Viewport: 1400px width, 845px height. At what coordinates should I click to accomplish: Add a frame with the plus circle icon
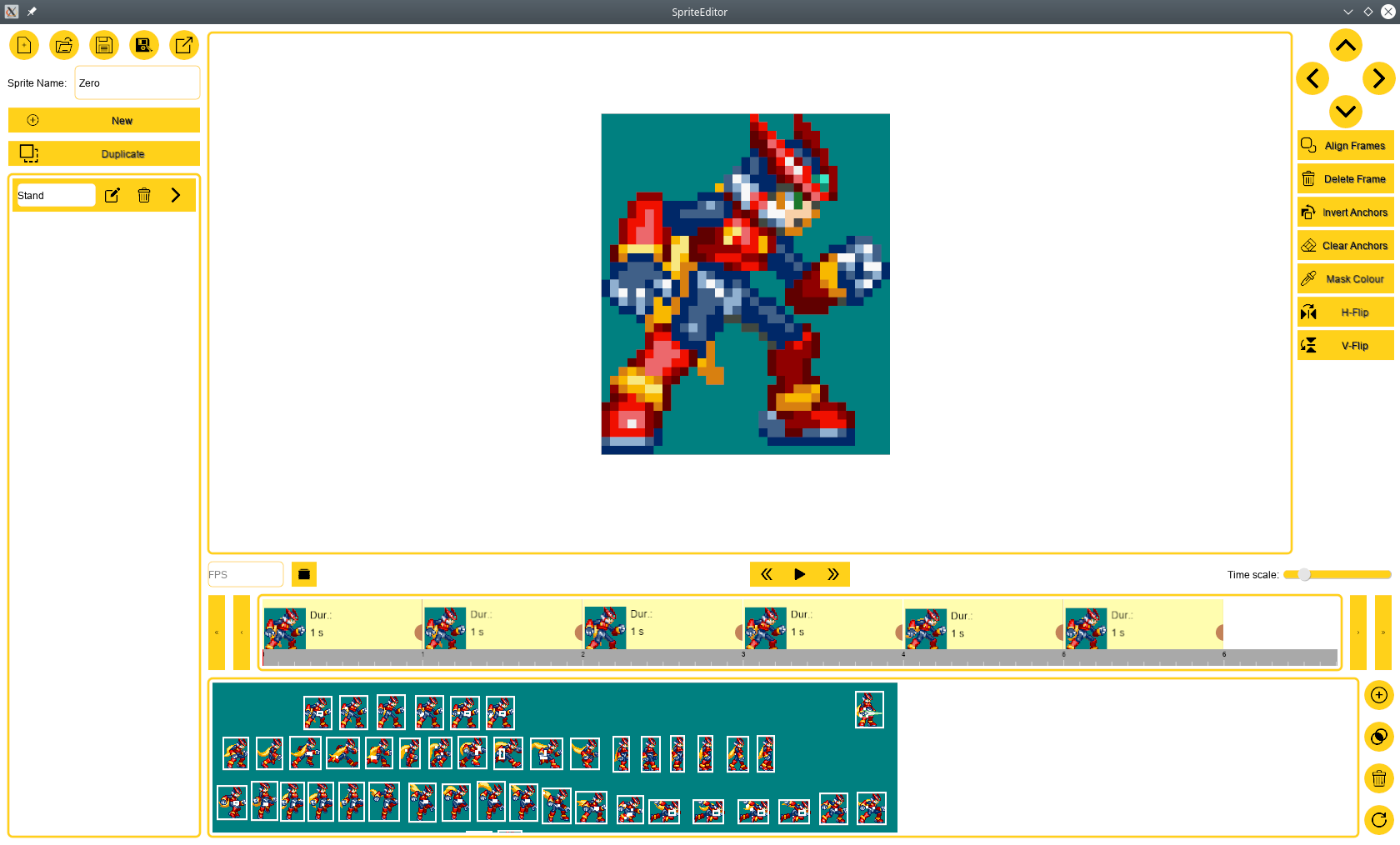coord(1379,695)
